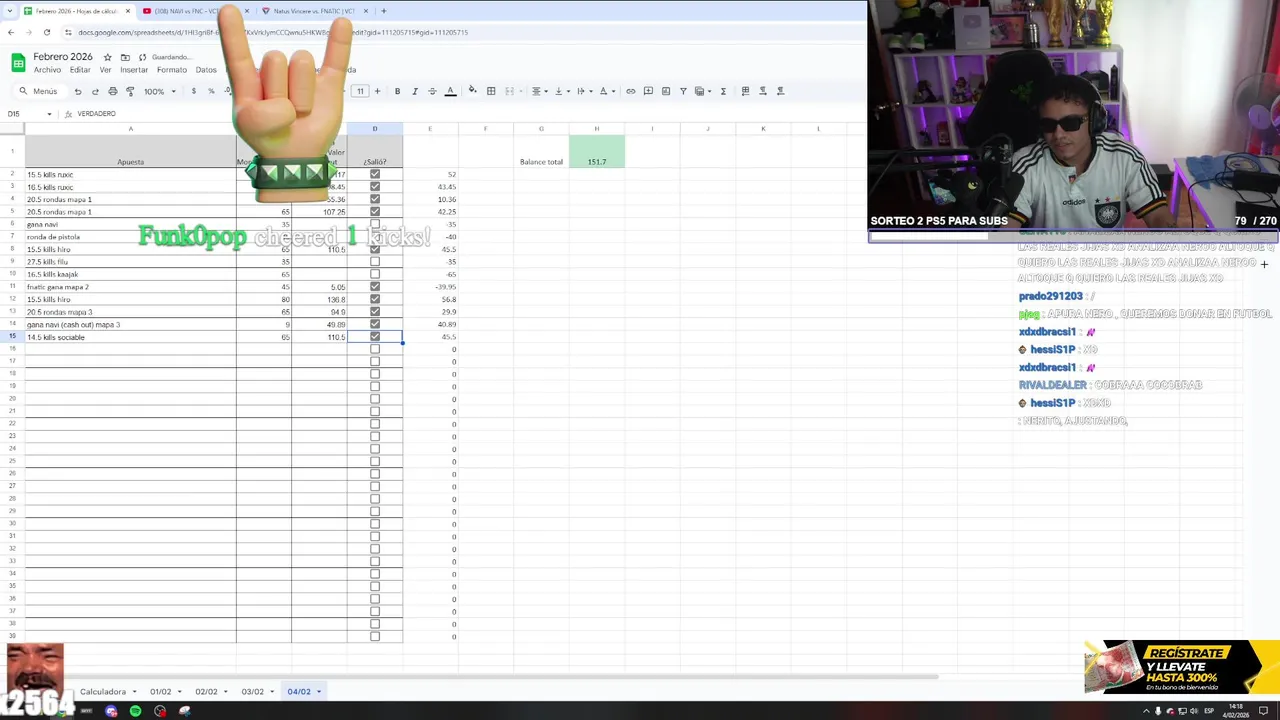The image size is (1280, 720).
Task: Click the insert chart icon
Action: point(666,91)
